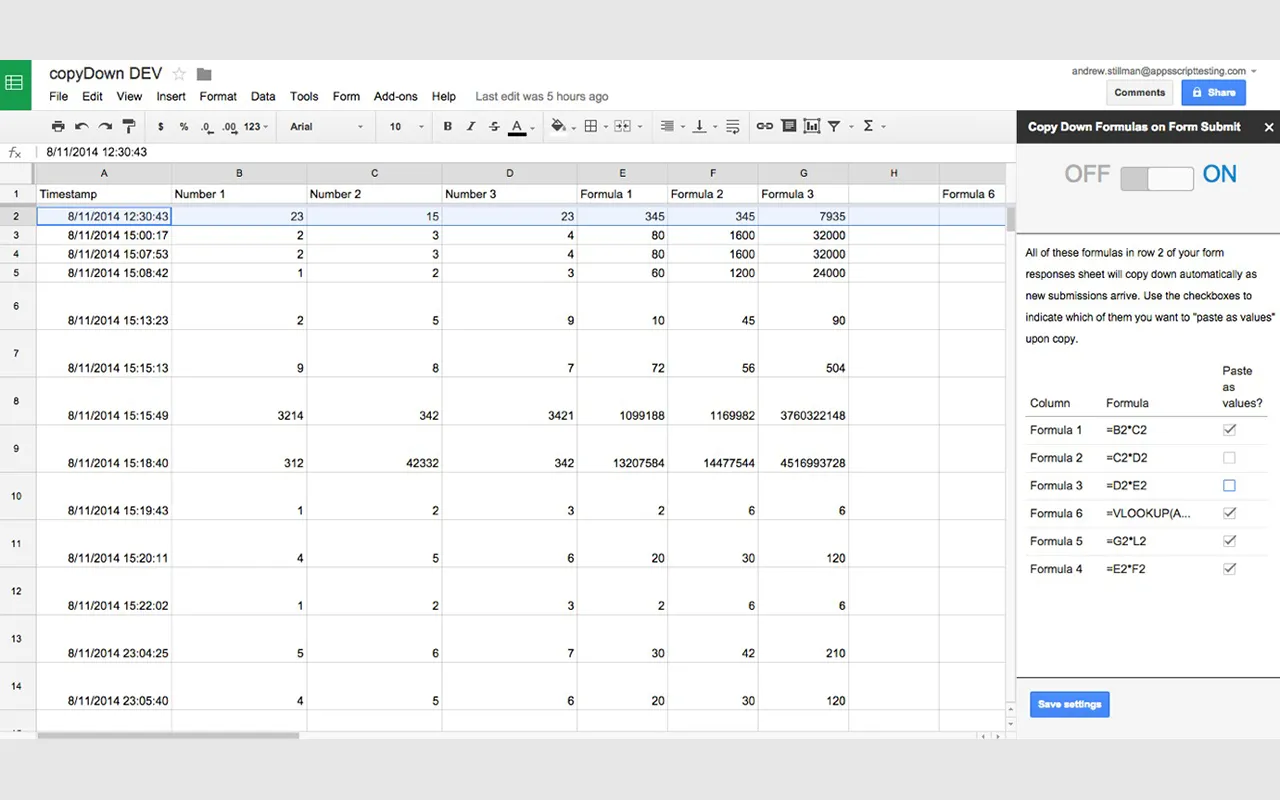Screen dimensions: 1280x800
Task: Check paste as values for Formula 2
Action: 1229,458
